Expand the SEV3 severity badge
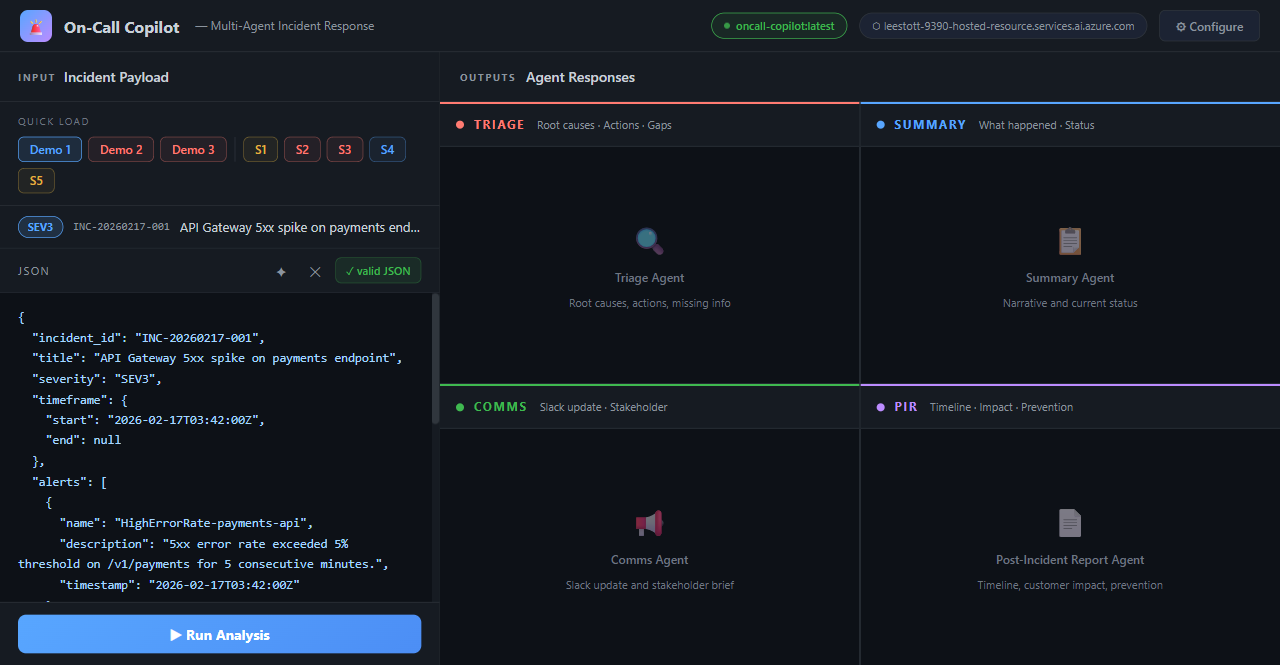Screen dimensions: 1280x665 coord(40,227)
